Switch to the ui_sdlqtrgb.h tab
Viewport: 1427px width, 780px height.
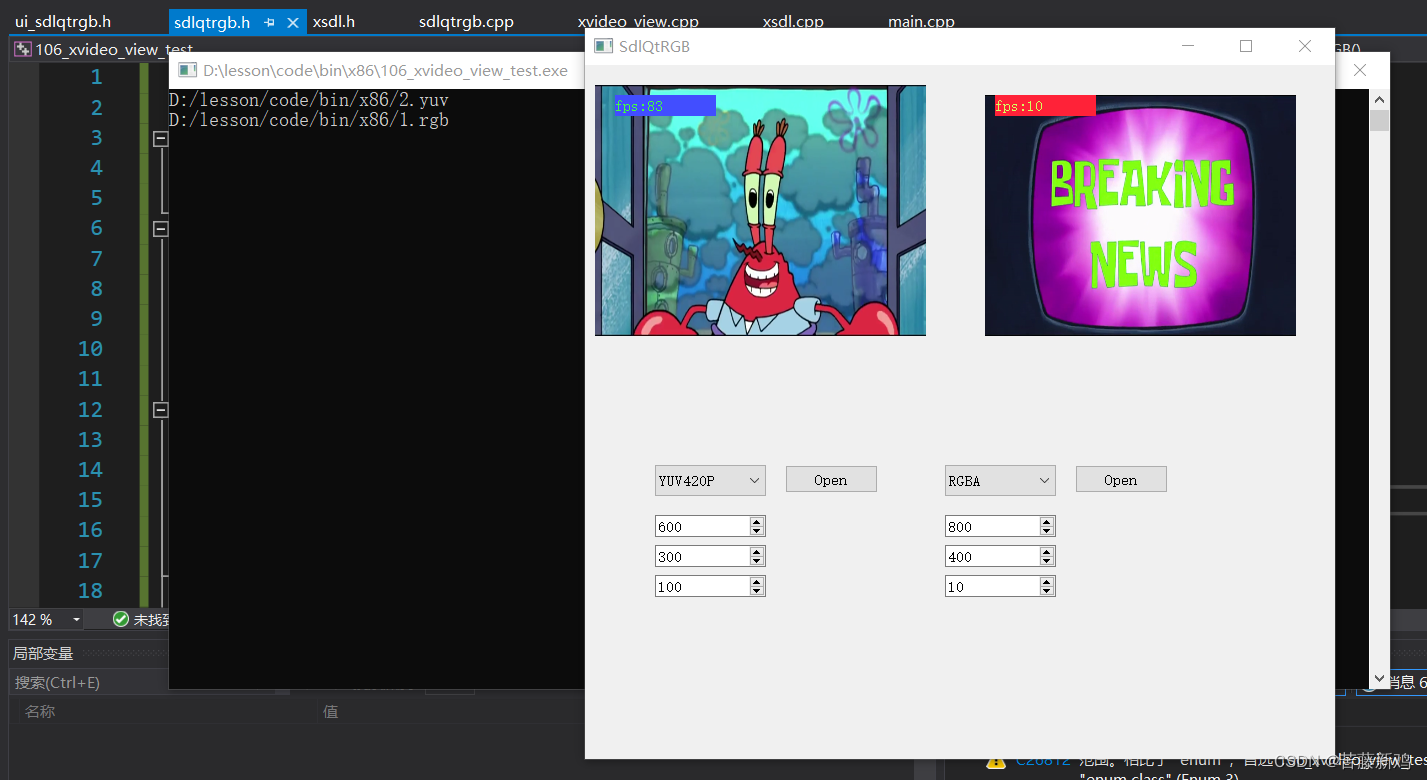coord(63,22)
